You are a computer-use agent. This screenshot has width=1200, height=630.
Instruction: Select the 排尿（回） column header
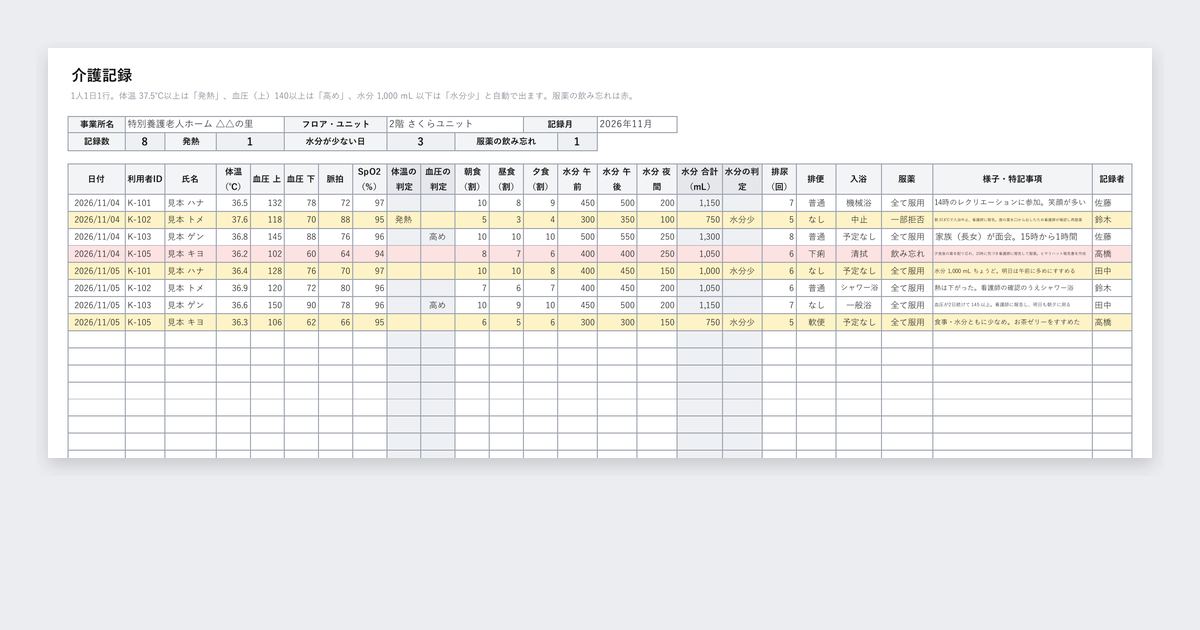pyautogui.click(x=779, y=179)
